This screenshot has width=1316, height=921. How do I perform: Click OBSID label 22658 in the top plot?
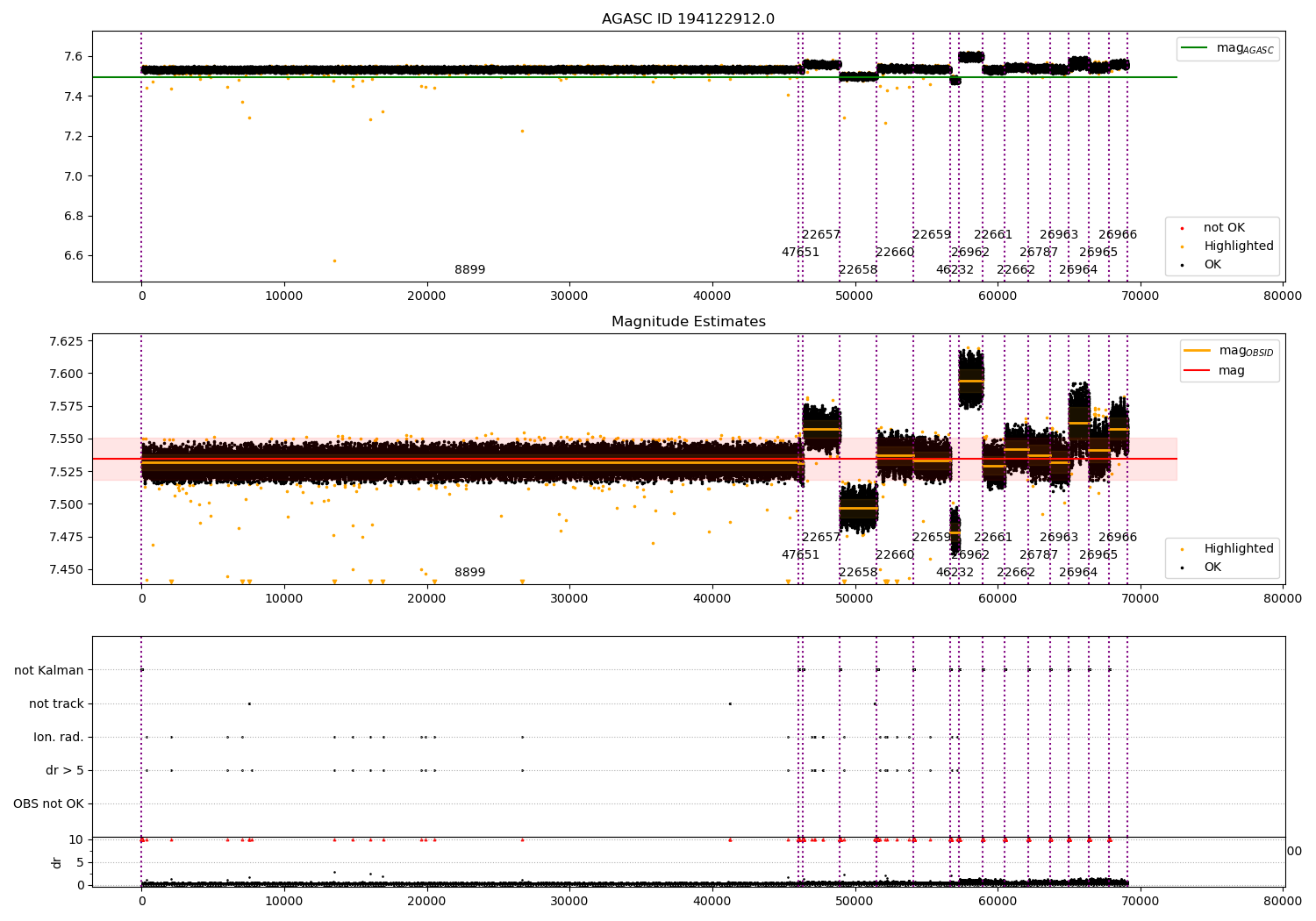[x=858, y=269]
